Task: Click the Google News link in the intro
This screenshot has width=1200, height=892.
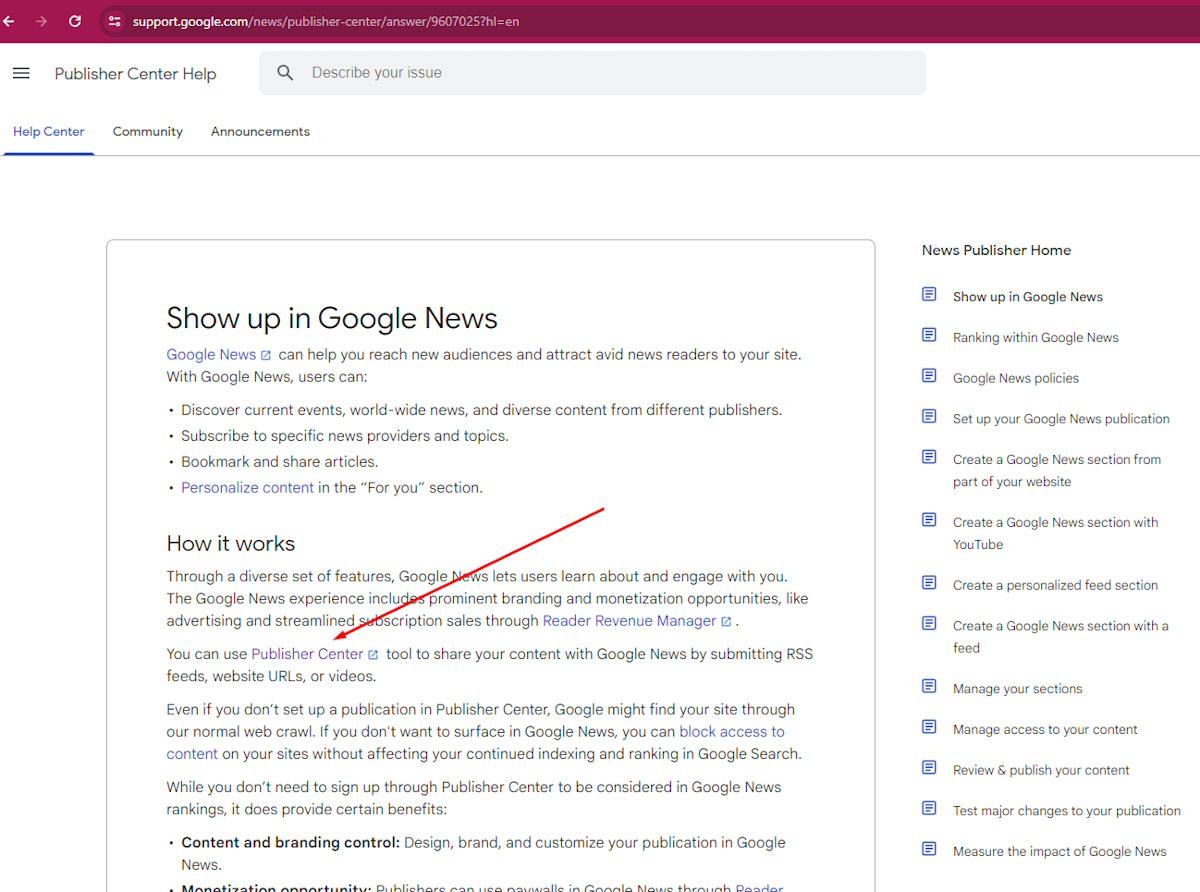Action: pyautogui.click(x=211, y=355)
